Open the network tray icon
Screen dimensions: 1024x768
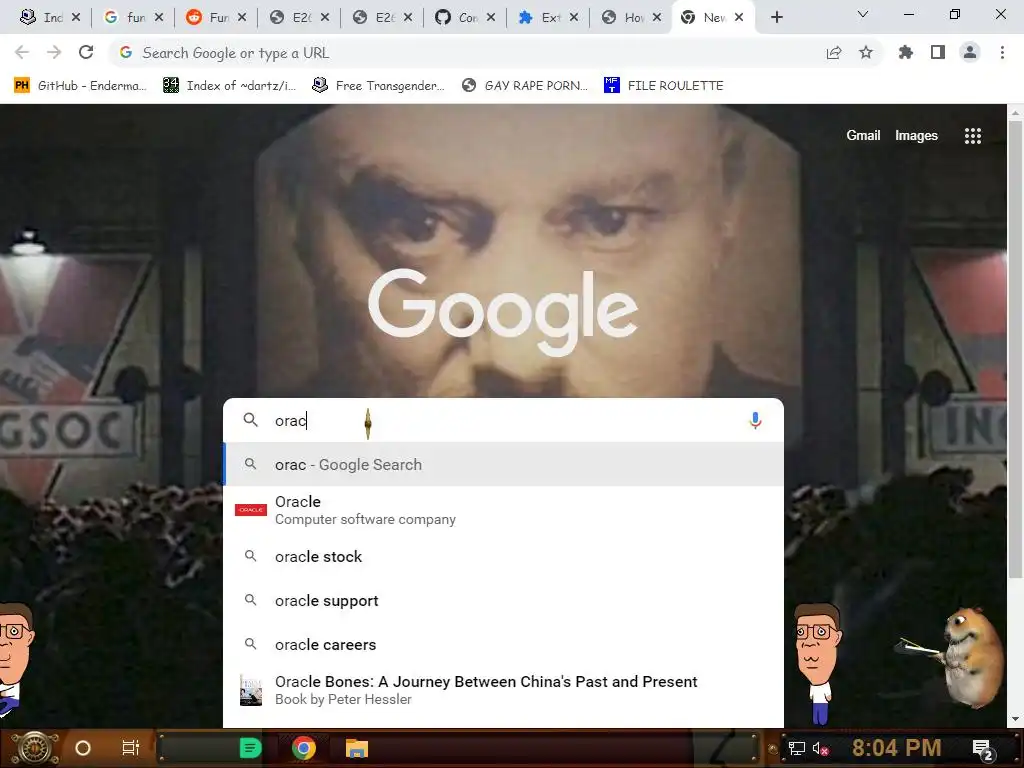coord(796,749)
